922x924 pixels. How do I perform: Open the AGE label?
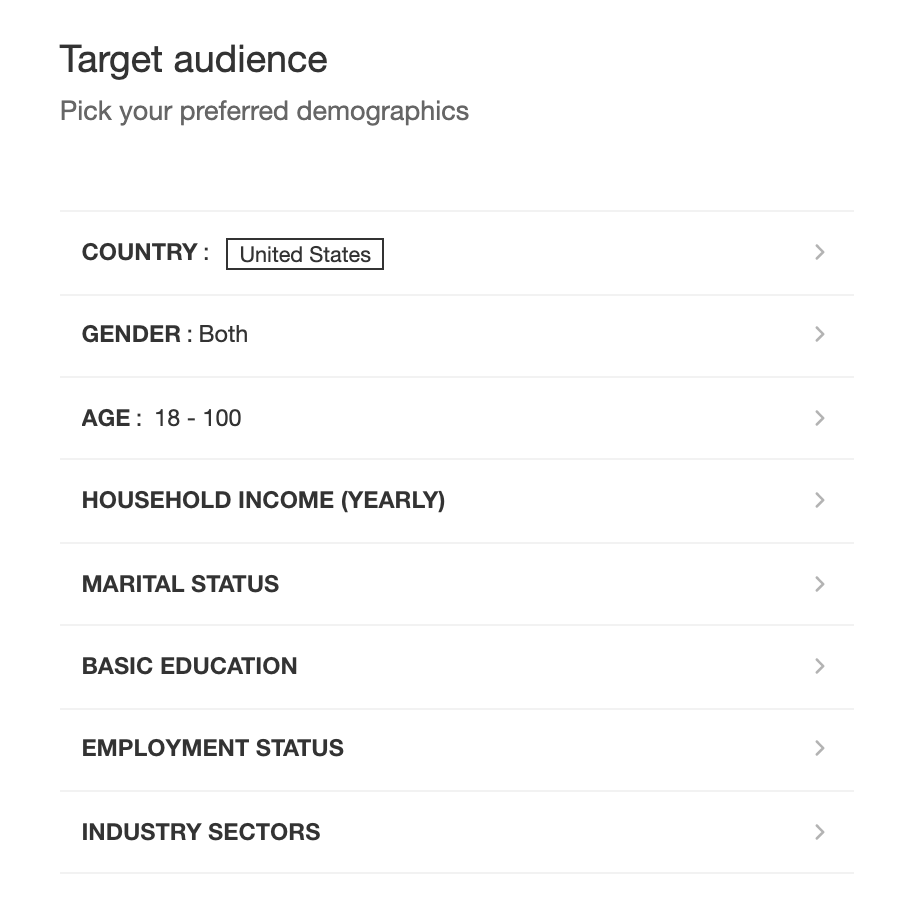point(106,418)
